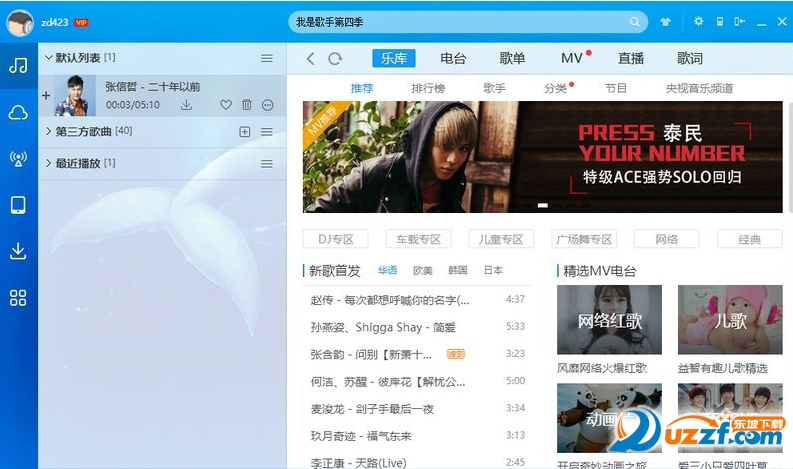This screenshot has height=469, width=793.
Task: Open the DJ专区 zone
Action: (336, 239)
